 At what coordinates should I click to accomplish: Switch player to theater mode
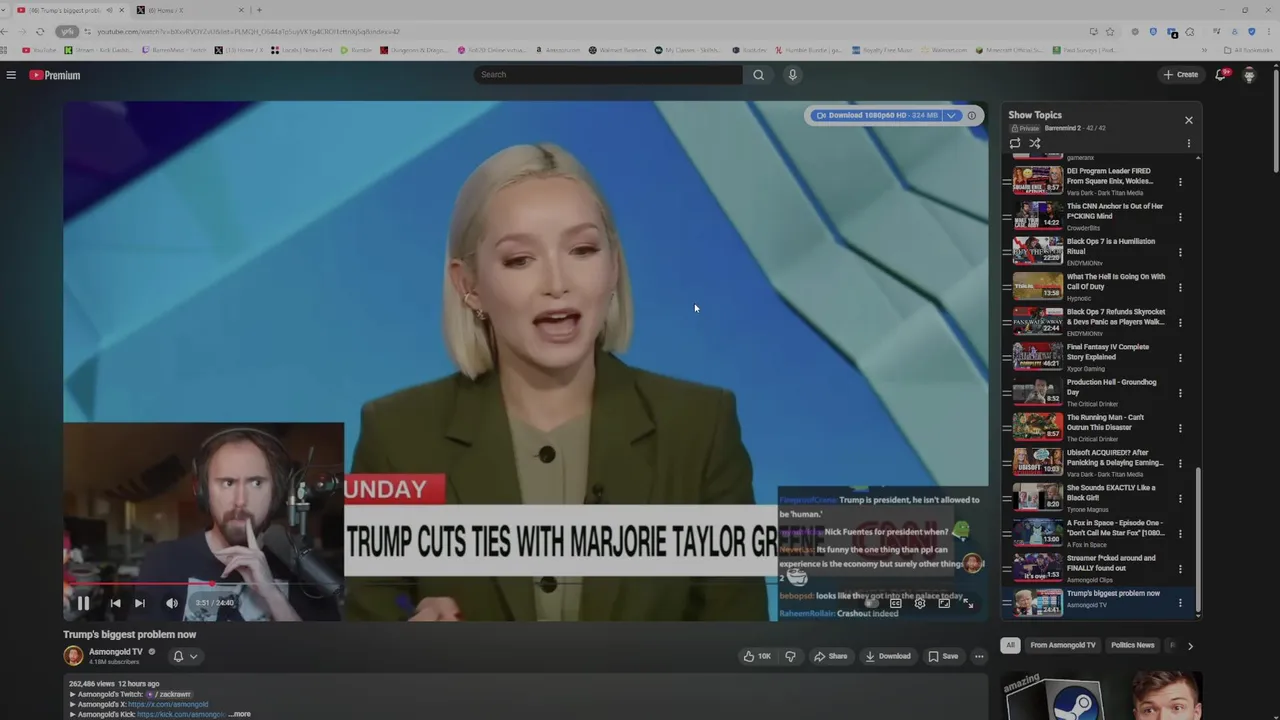944,603
